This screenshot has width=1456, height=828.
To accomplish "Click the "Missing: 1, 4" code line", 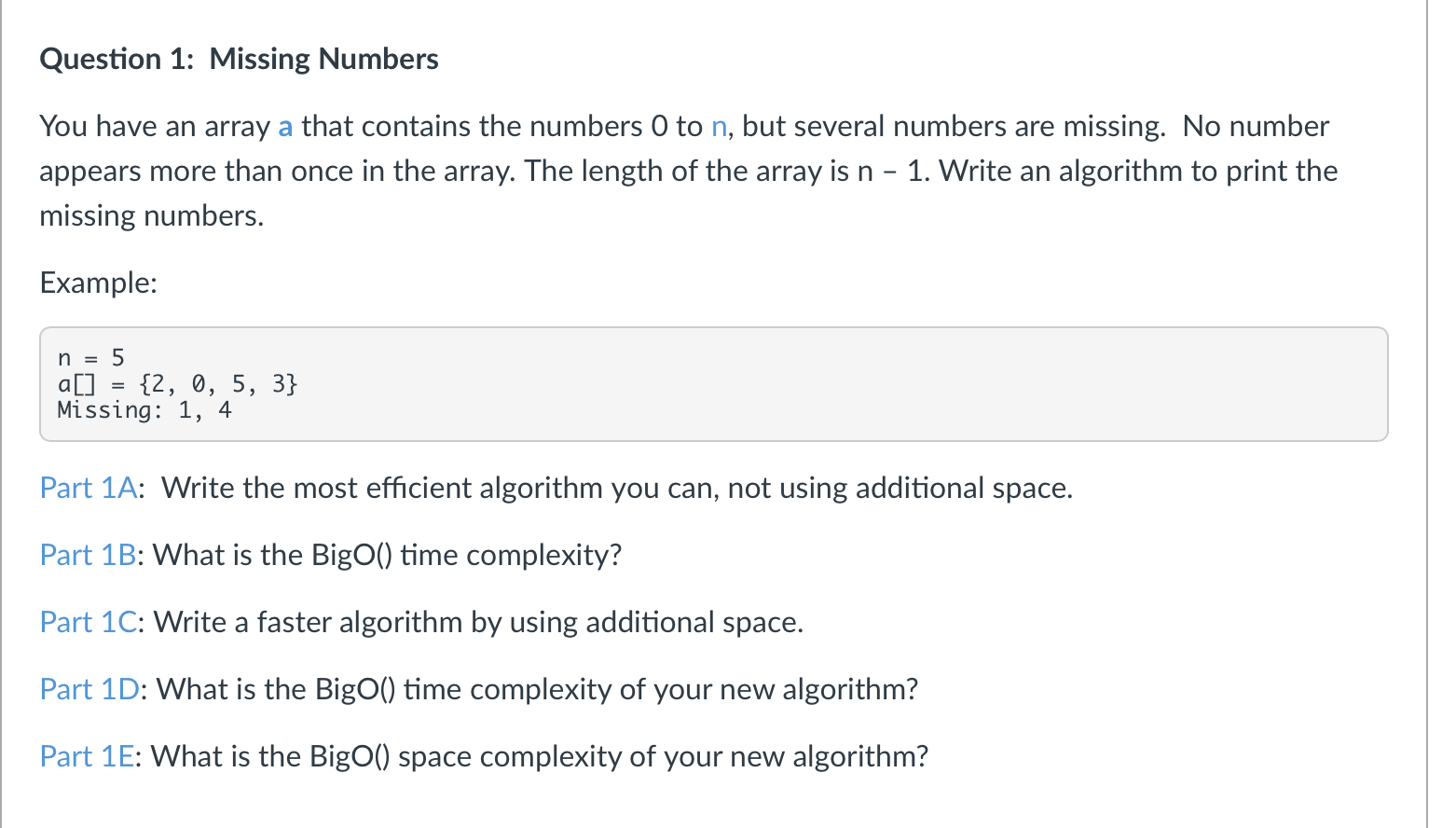I will (144, 410).
